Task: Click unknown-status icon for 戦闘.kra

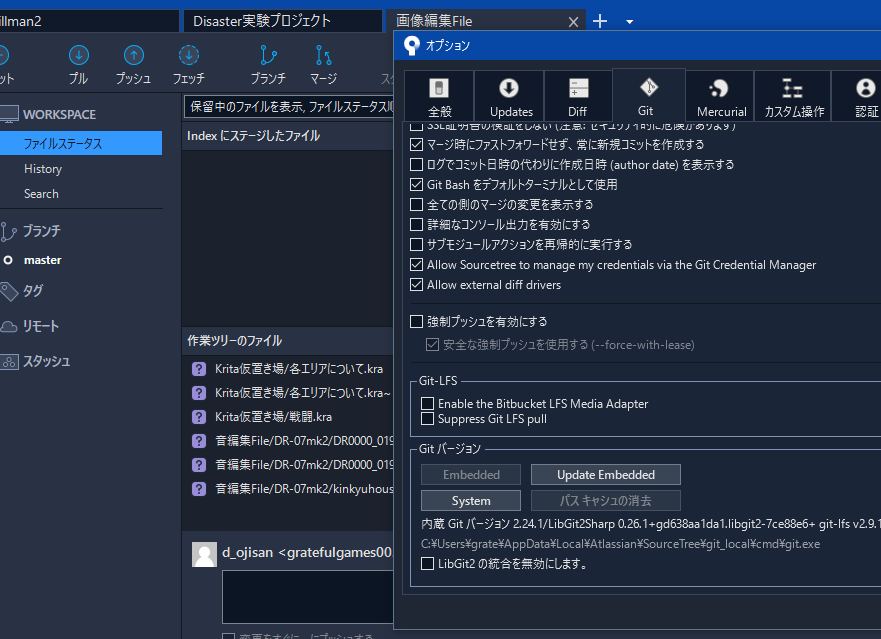Action: (199, 417)
